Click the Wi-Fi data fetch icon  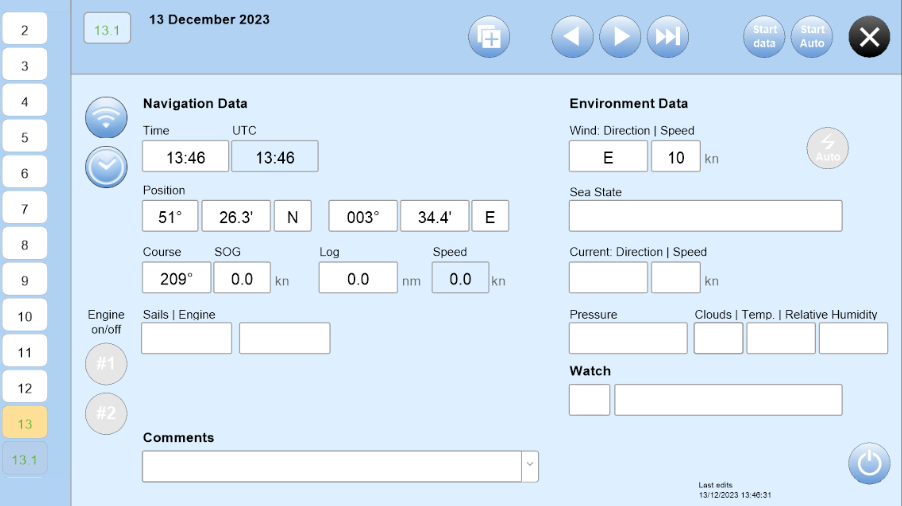106,117
